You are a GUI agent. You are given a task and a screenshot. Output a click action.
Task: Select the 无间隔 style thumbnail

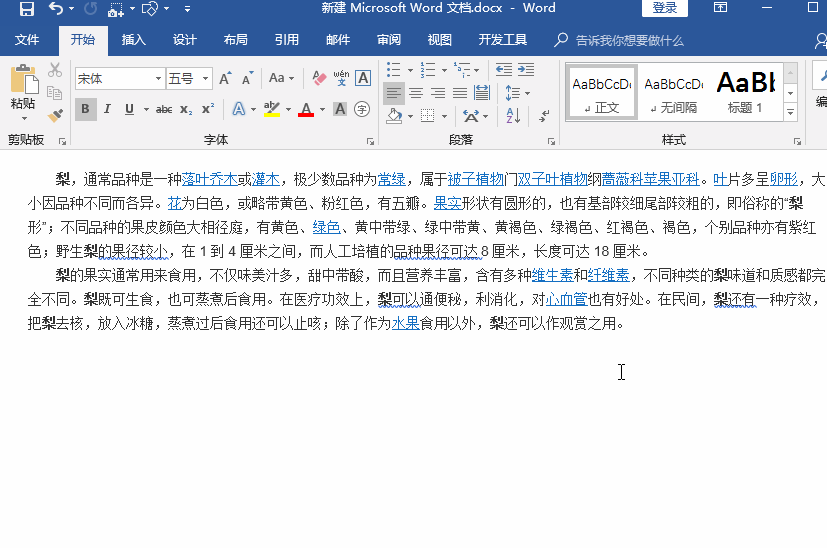[x=674, y=92]
